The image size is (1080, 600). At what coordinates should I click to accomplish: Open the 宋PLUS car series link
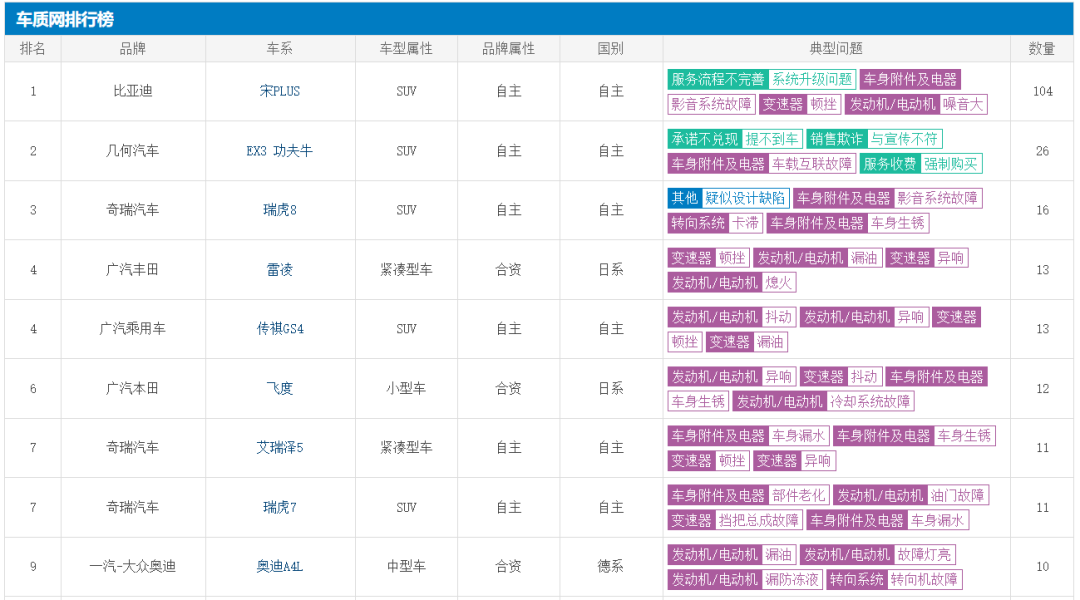pyautogui.click(x=280, y=91)
